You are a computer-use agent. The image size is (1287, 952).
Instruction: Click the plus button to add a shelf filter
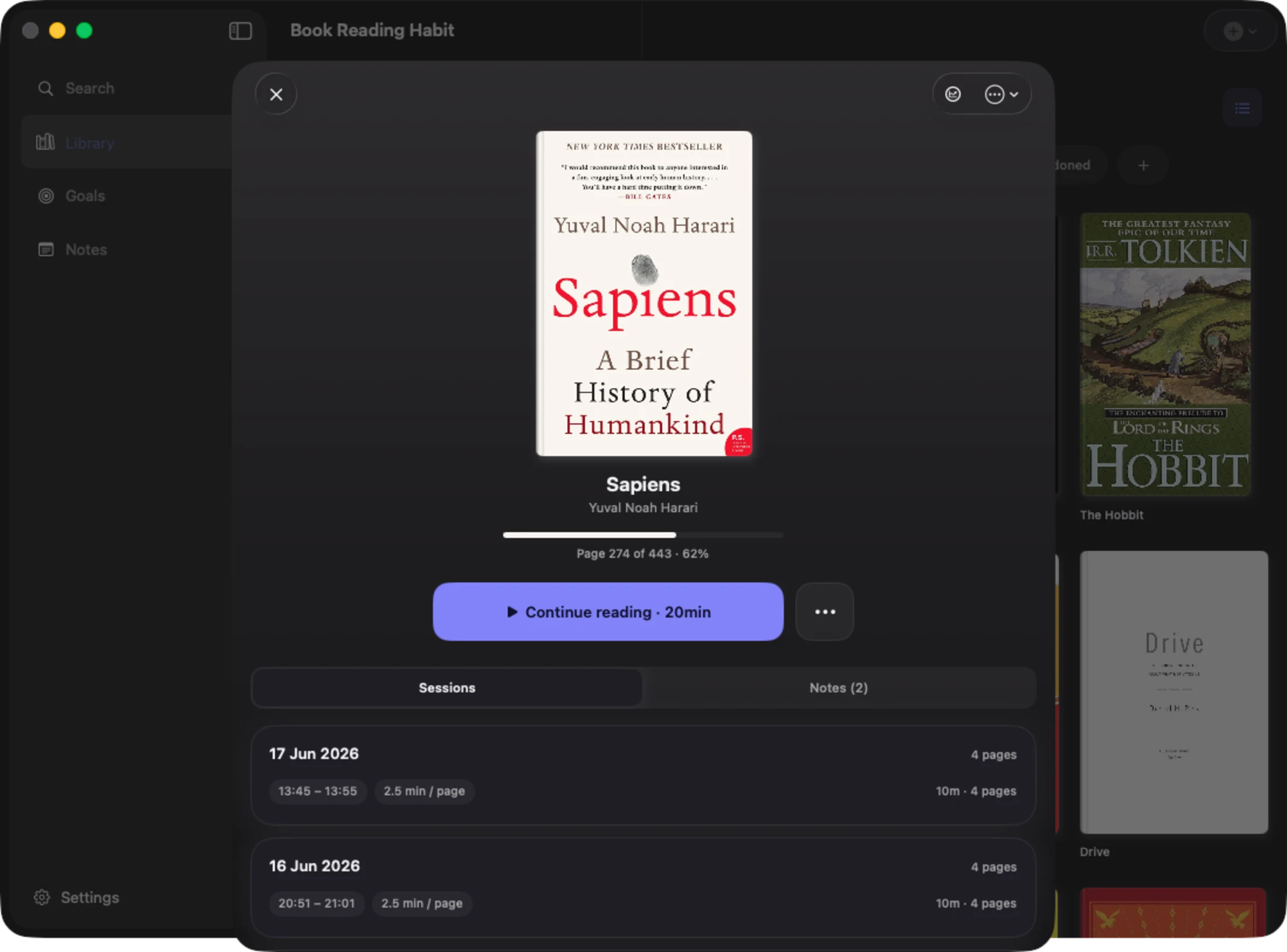[x=1143, y=165]
